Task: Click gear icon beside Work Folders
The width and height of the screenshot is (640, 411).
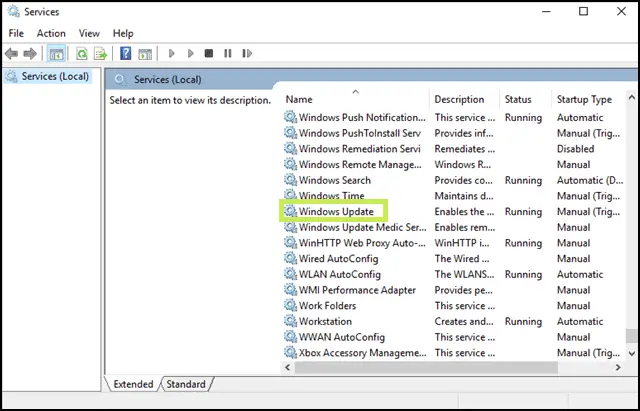Action: click(x=290, y=306)
